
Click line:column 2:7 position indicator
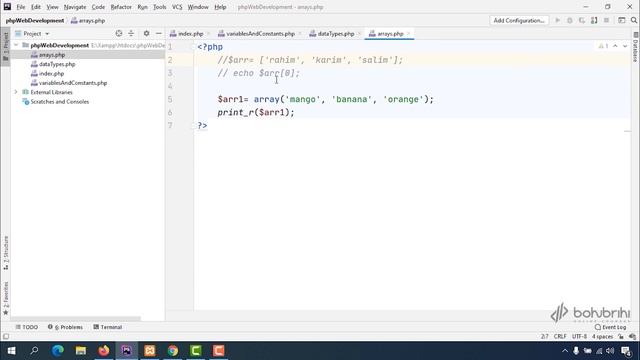click(x=544, y=337)
